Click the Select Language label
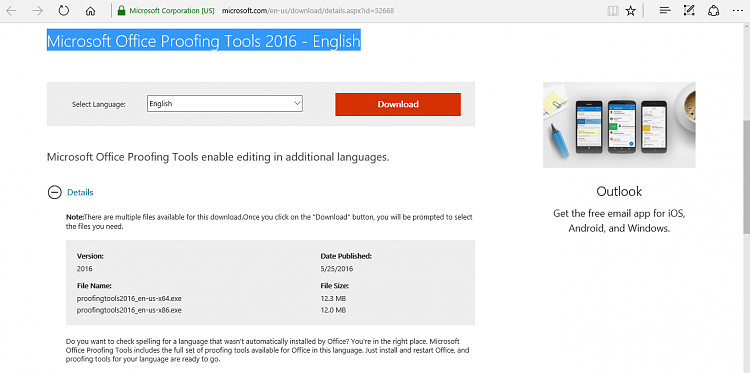Image resolution: width=750 pixels, height=373 pixels. coord(99,104)
